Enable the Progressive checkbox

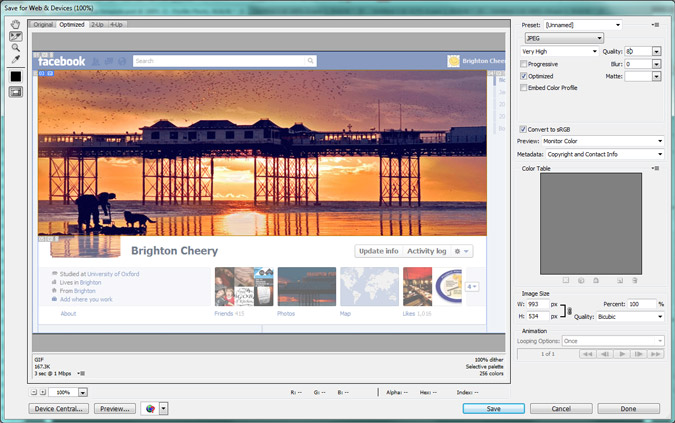pos(524,64)
